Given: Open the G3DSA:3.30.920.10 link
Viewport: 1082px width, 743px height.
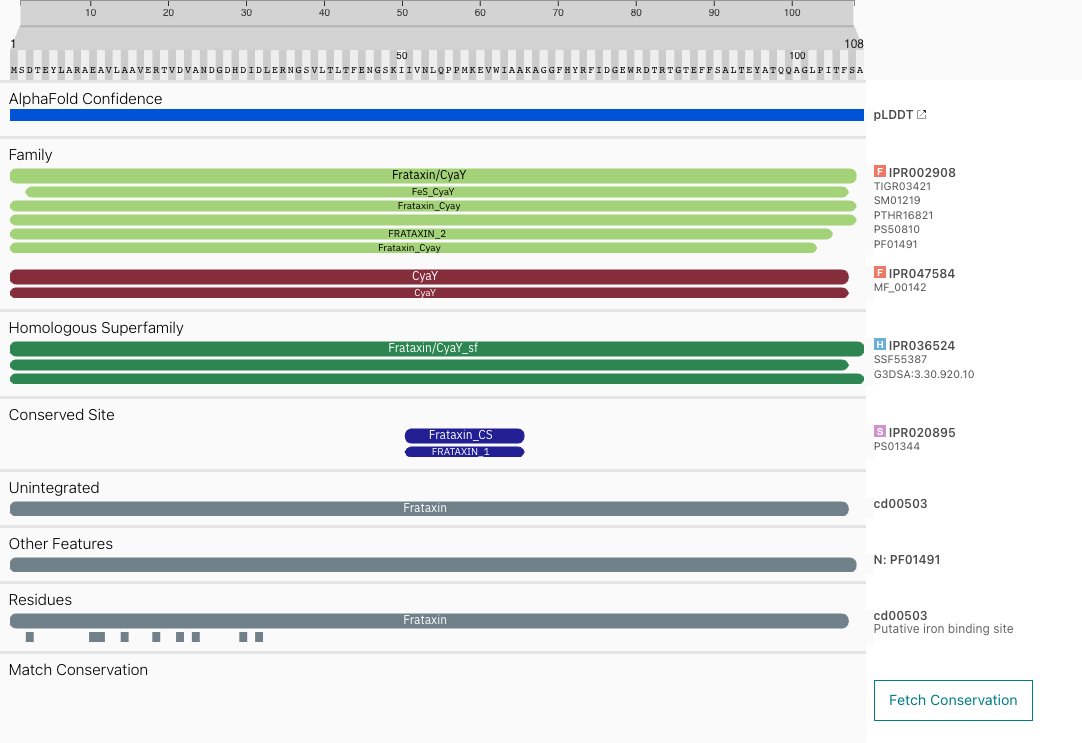Looking at the screenshot, I should [x=924, y=375].
